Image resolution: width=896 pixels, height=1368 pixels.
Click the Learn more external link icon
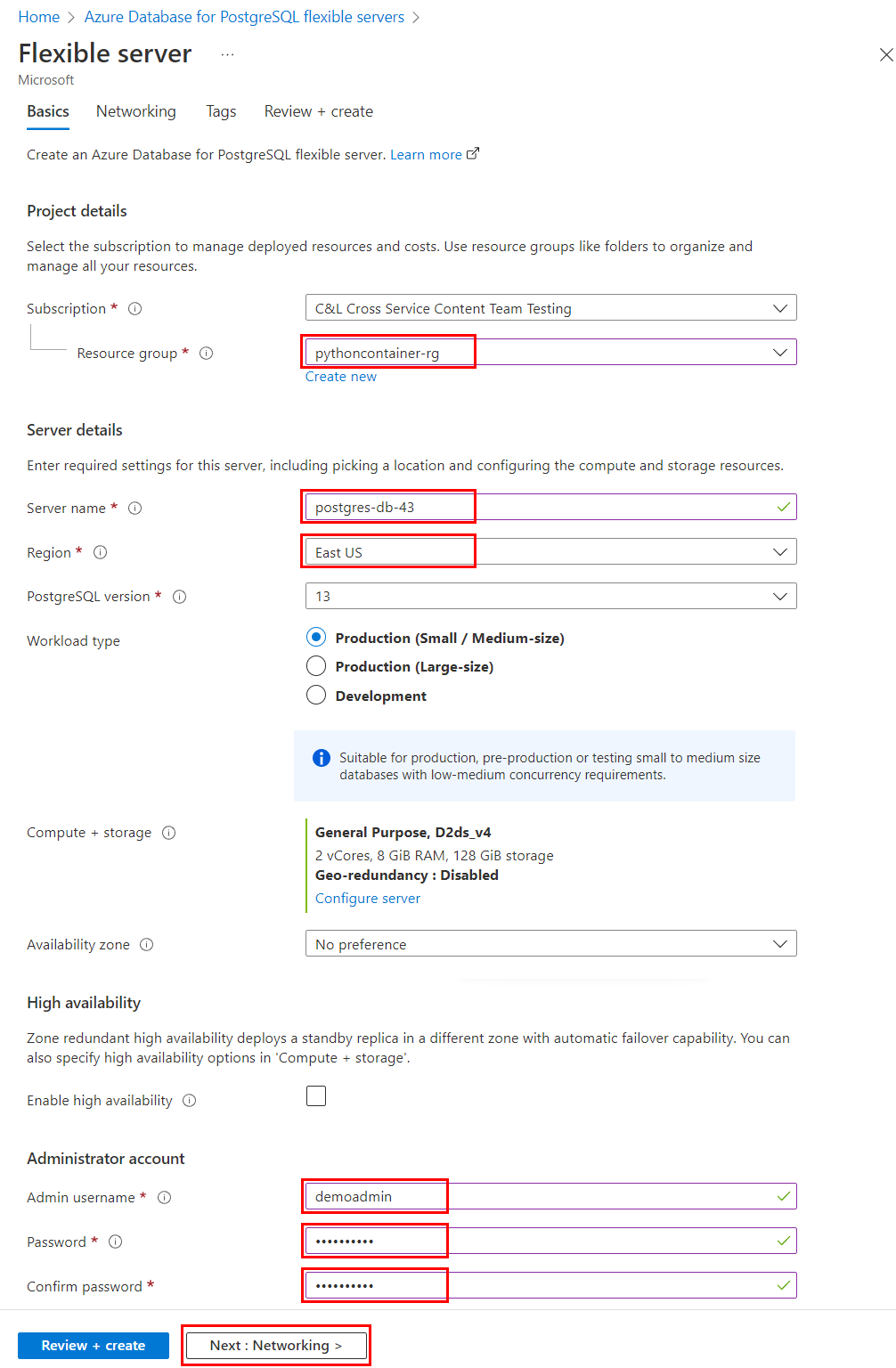(473, 152)
